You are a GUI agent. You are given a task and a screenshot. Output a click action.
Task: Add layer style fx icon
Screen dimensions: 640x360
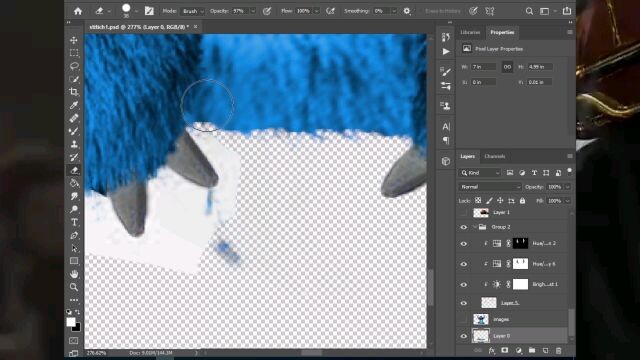point(491,351)
